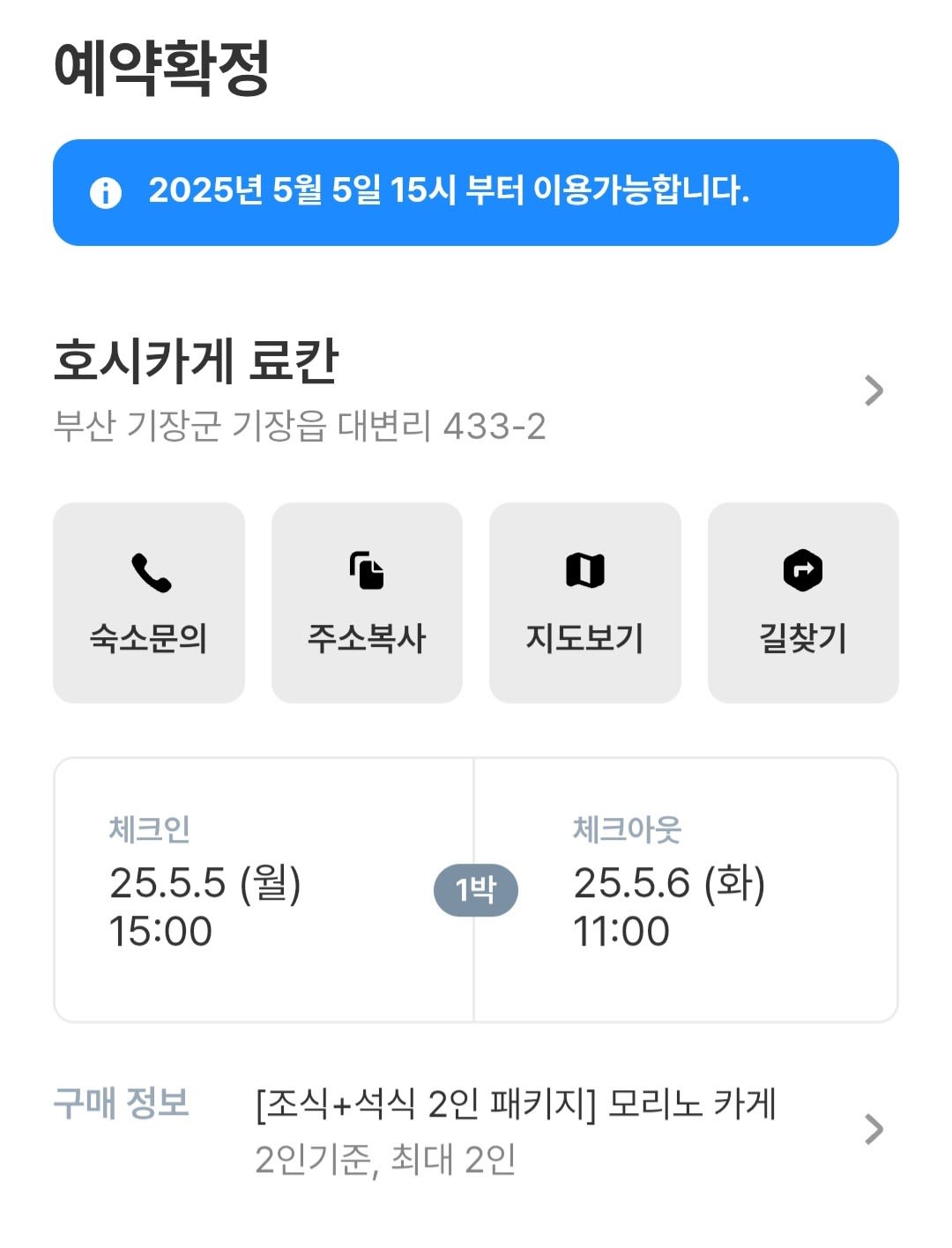Click the 주소복사 button label
The height and width of the screenshot is (1248, 952).
pos(367,638)
